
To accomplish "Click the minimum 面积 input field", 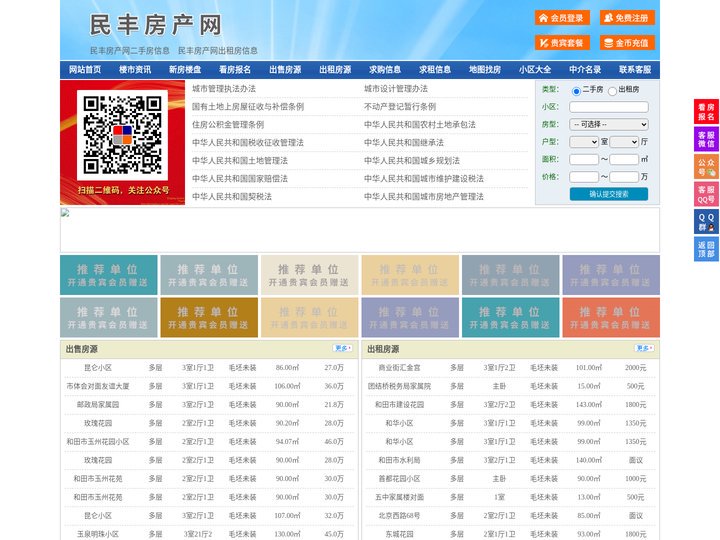I will point(584,159).
